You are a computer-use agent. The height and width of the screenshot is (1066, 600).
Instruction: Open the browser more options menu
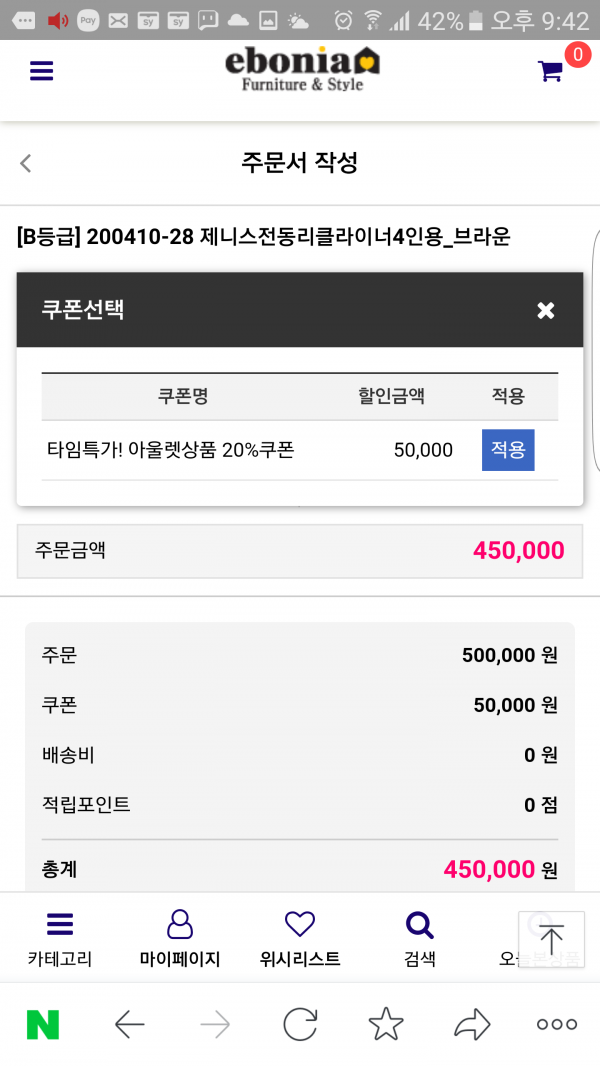click(557, 1024)
